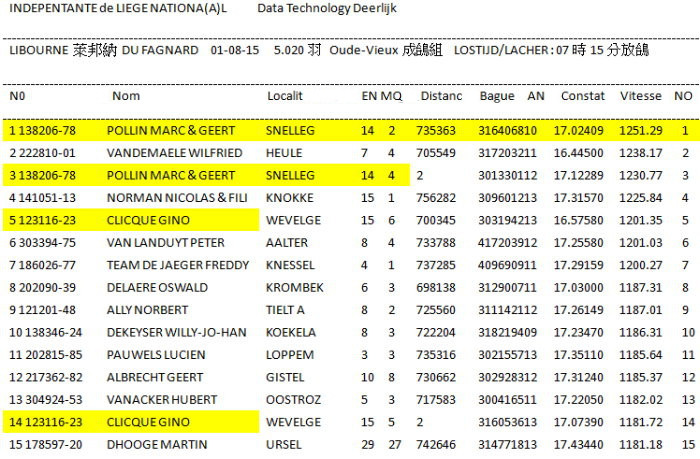Click the clocking time 17.43440

tap(581, 443)
